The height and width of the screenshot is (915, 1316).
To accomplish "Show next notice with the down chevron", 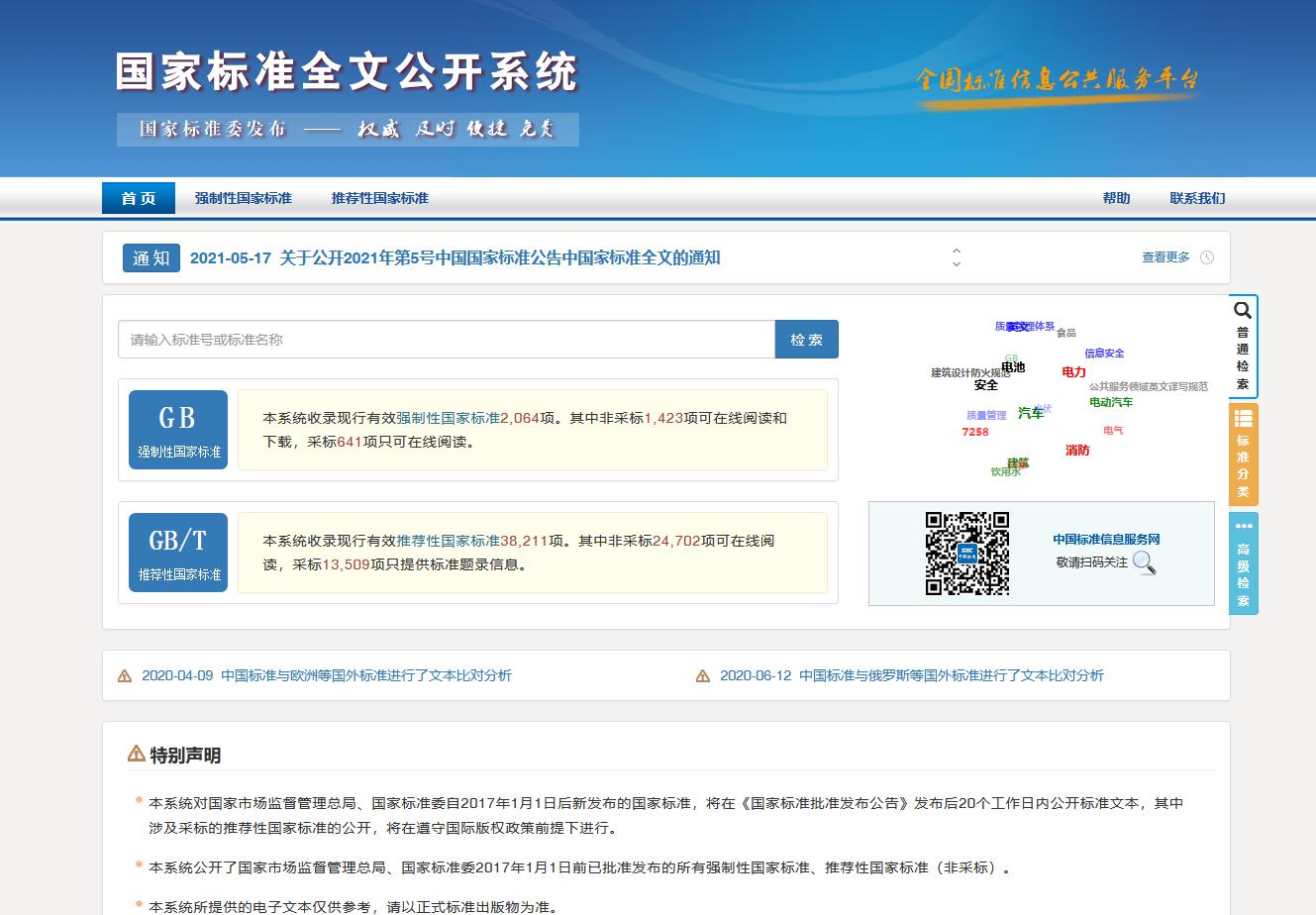I will (956, 264).
